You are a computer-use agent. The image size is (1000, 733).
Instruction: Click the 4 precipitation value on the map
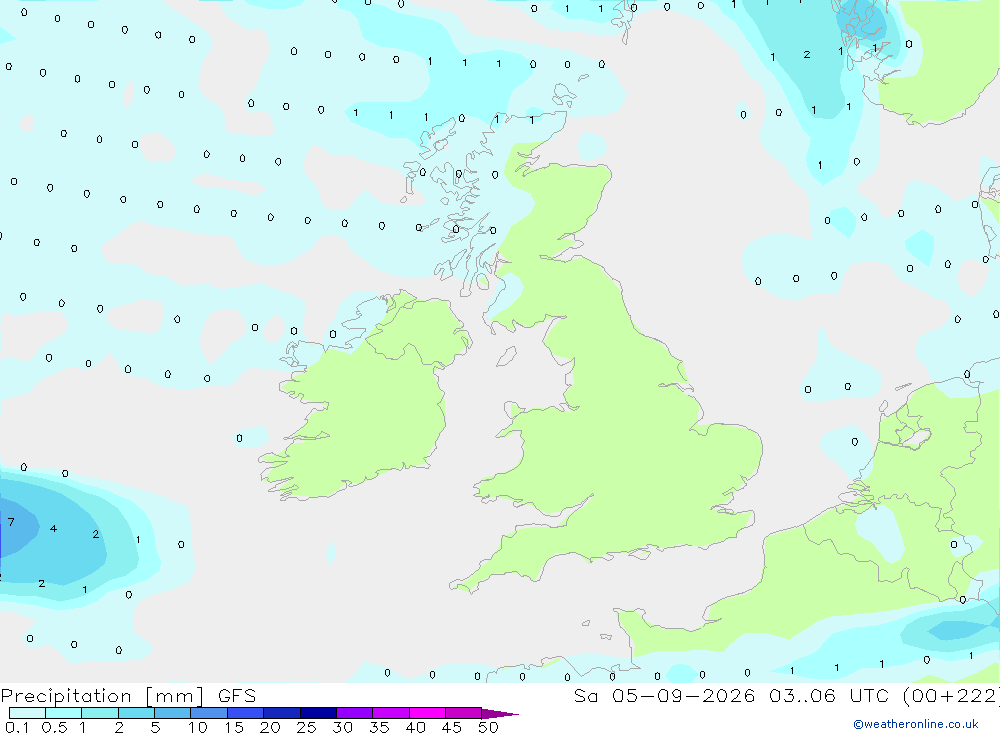pos(54,528)
